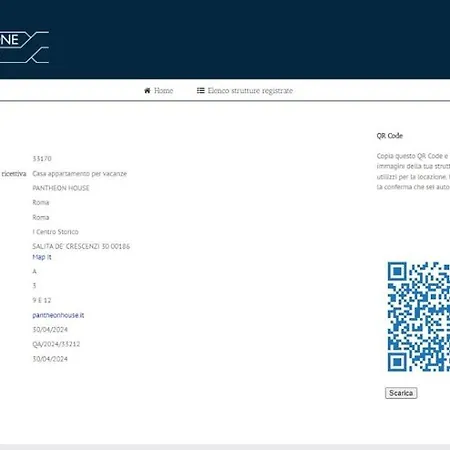
Task: Select the structure ID 33170 text
Action: (42, 159)
